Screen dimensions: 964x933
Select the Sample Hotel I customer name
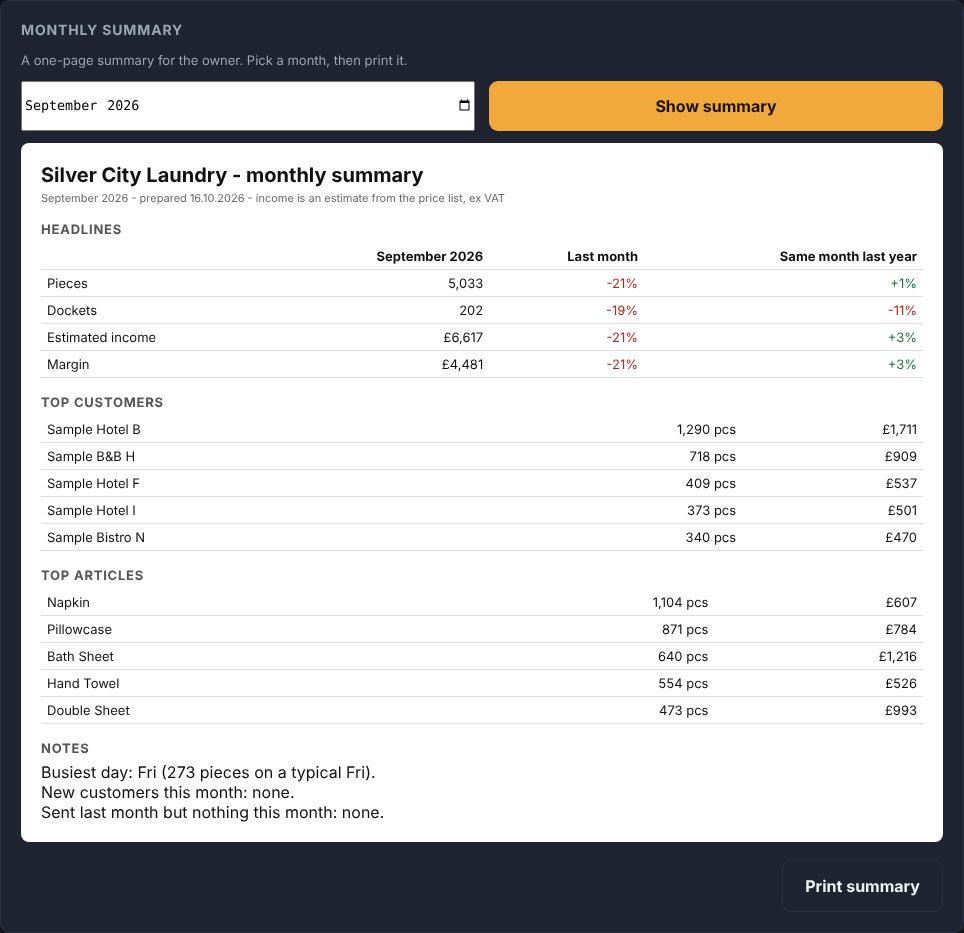click(x=92, y=511)
